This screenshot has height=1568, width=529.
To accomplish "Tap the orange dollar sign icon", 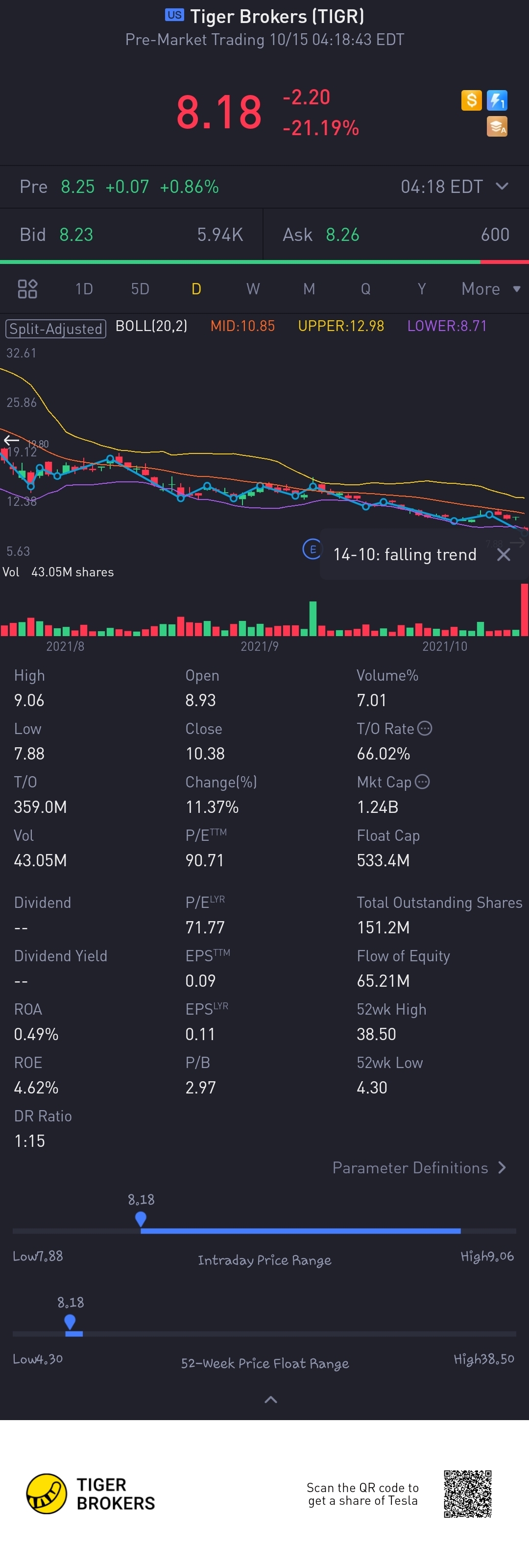I will [471, 100].
